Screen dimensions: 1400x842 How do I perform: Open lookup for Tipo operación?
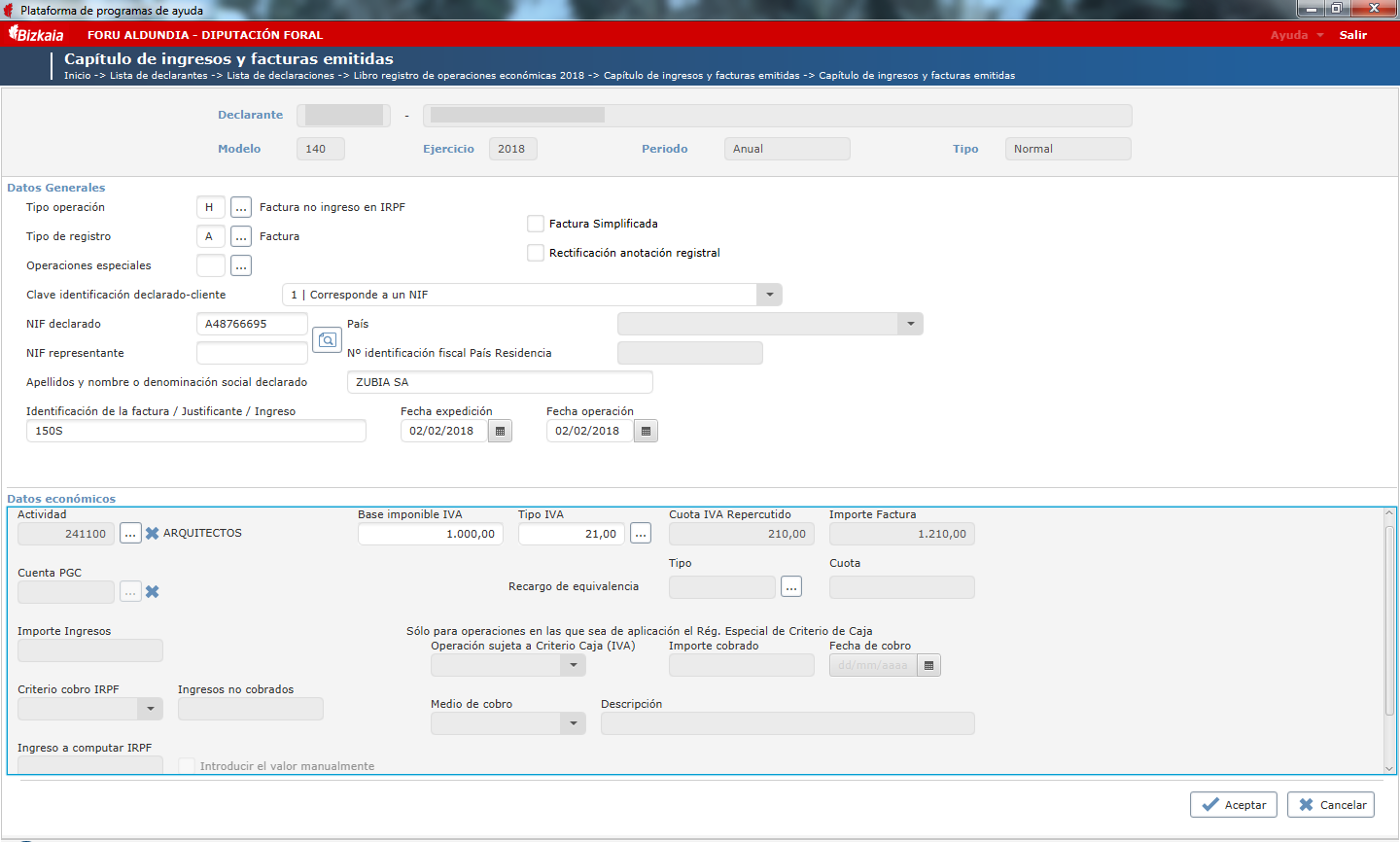[x=241, y=207]
